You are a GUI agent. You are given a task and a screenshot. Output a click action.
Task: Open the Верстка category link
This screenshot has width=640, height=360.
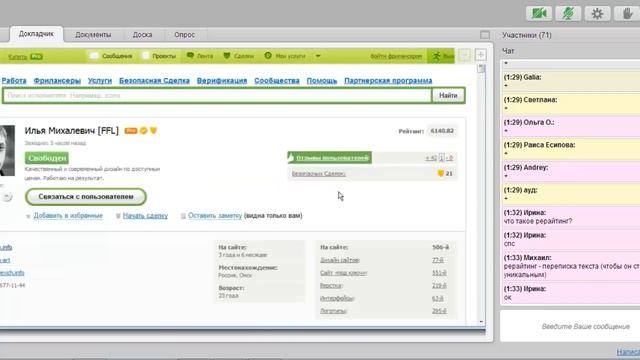click(331, 286)
